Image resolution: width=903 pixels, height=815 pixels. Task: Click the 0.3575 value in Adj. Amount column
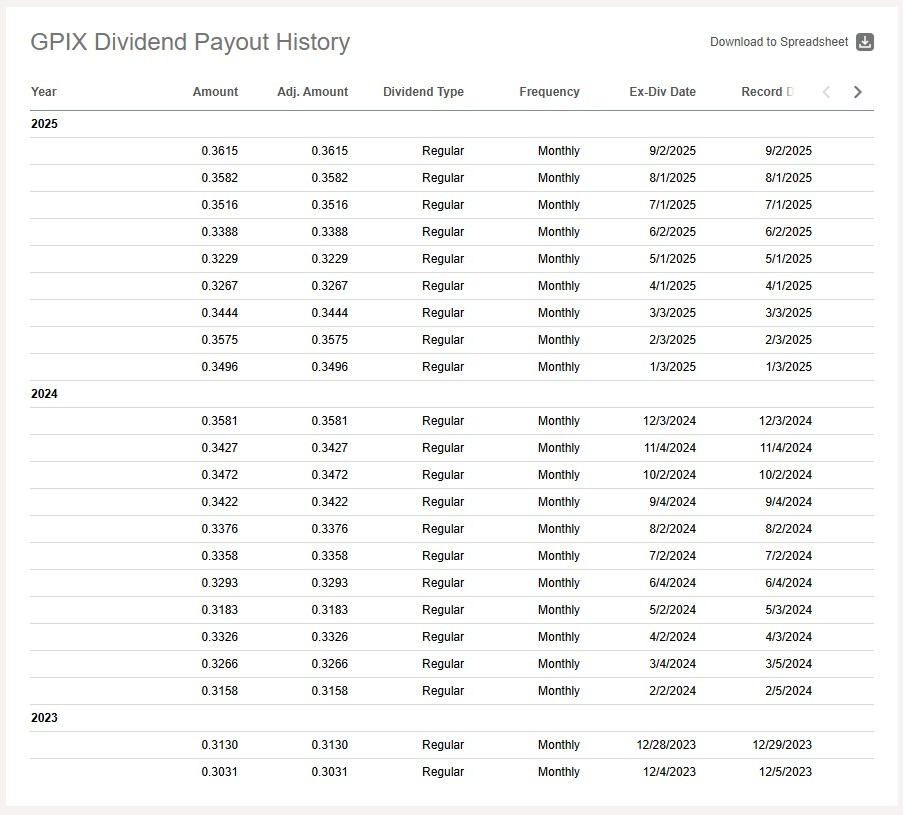coord(329,340)
